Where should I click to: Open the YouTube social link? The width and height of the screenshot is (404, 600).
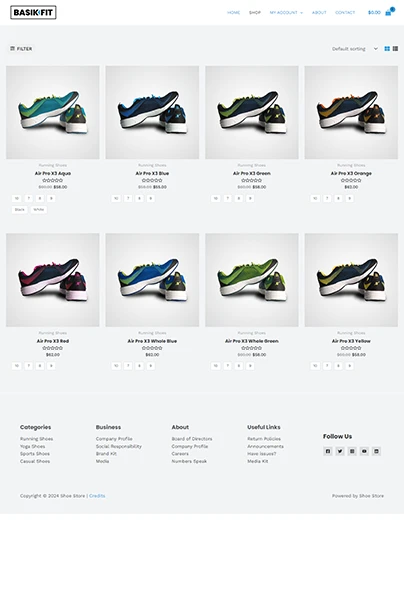[364, 451]
